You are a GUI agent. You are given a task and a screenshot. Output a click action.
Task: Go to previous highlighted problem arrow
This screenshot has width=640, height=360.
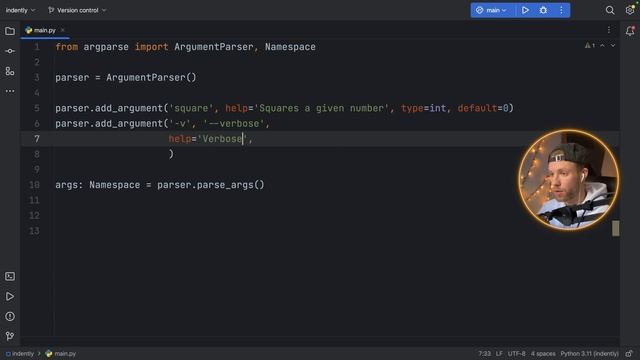pyautogui.click(x=602, y=45)
